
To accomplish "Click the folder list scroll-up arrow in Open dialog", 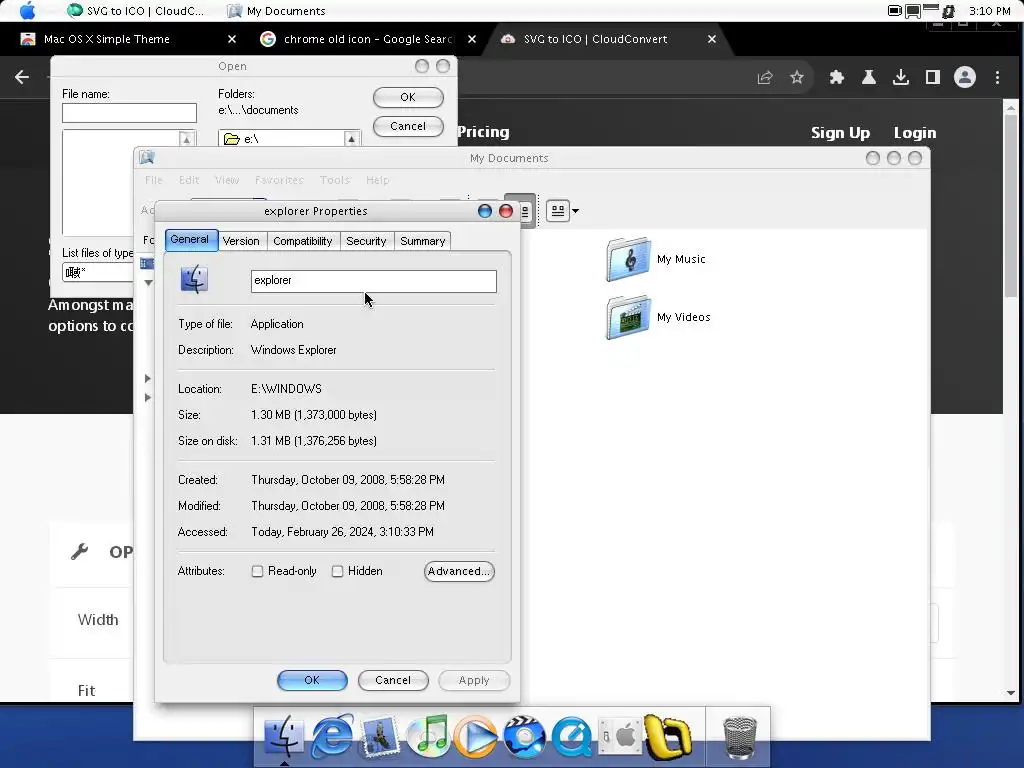I will point(351,138).
